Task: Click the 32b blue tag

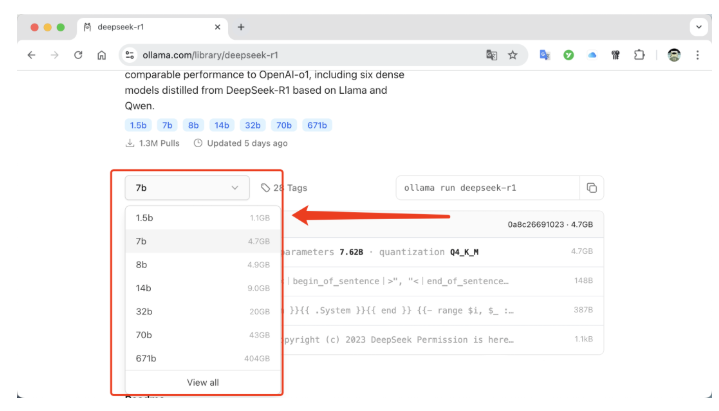Action: (x=253, y=125)
